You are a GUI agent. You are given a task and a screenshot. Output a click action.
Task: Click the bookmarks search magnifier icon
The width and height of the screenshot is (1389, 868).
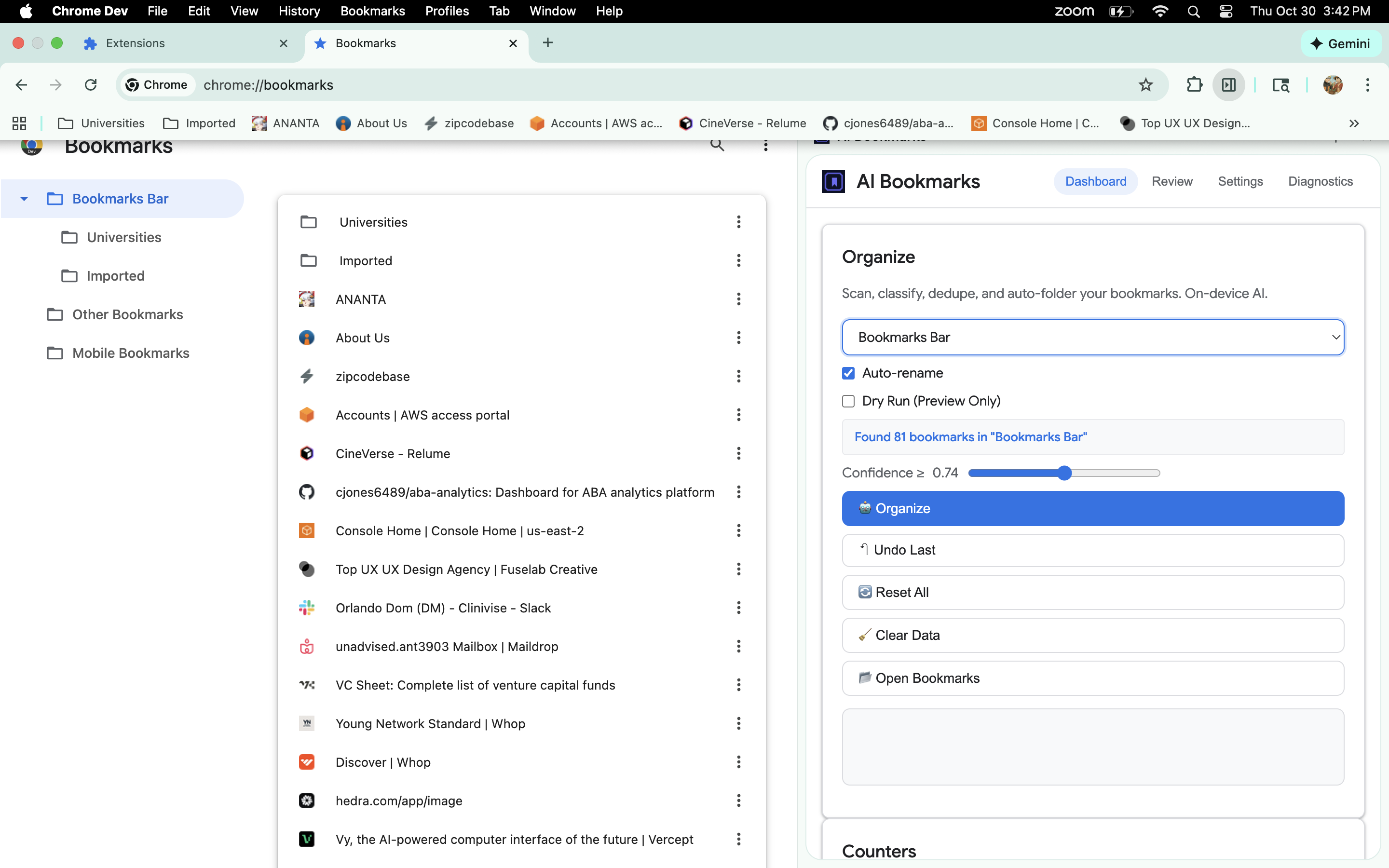[x=717, y=145]
